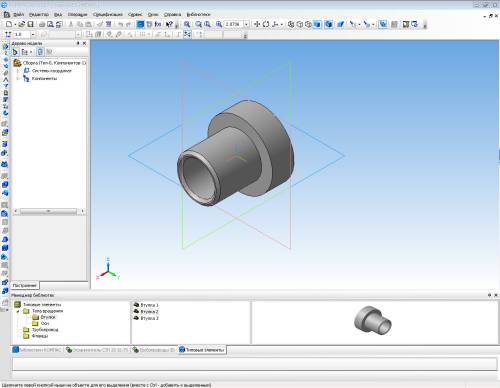Click the Redo arrow icon

click(128, 24)
